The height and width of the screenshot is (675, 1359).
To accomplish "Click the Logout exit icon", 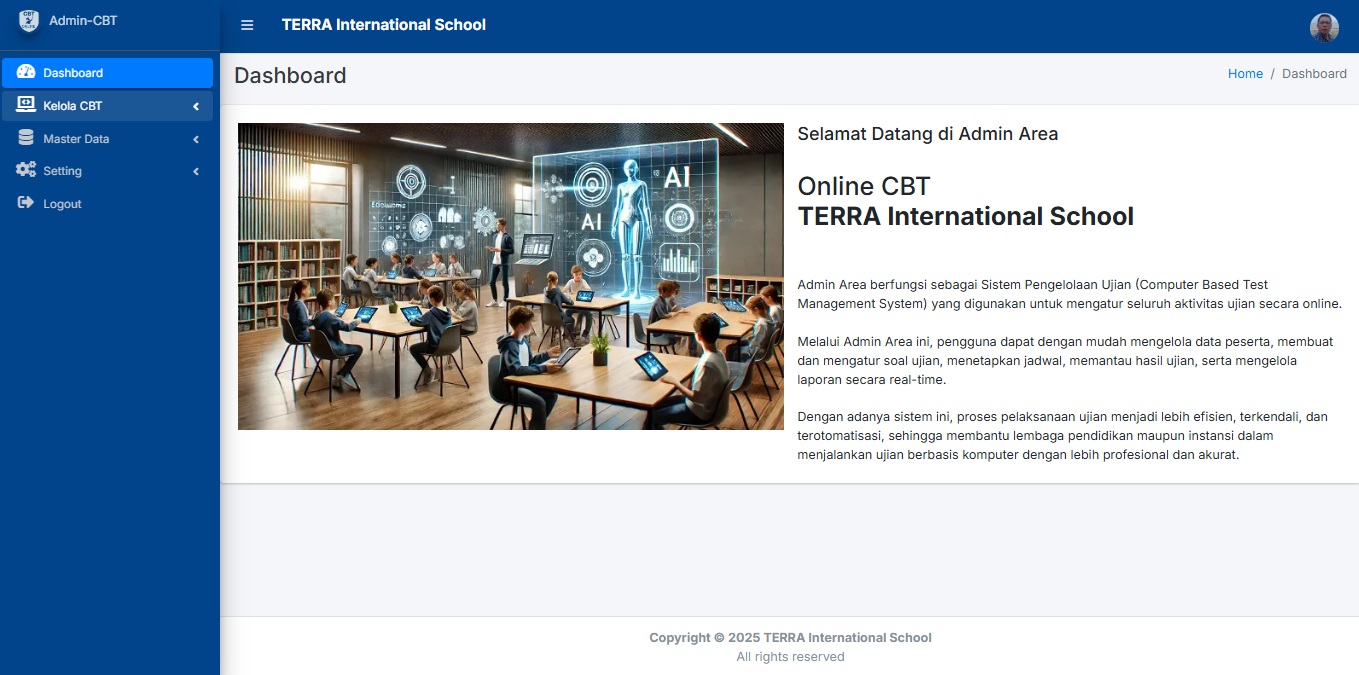I will [24, 203].
